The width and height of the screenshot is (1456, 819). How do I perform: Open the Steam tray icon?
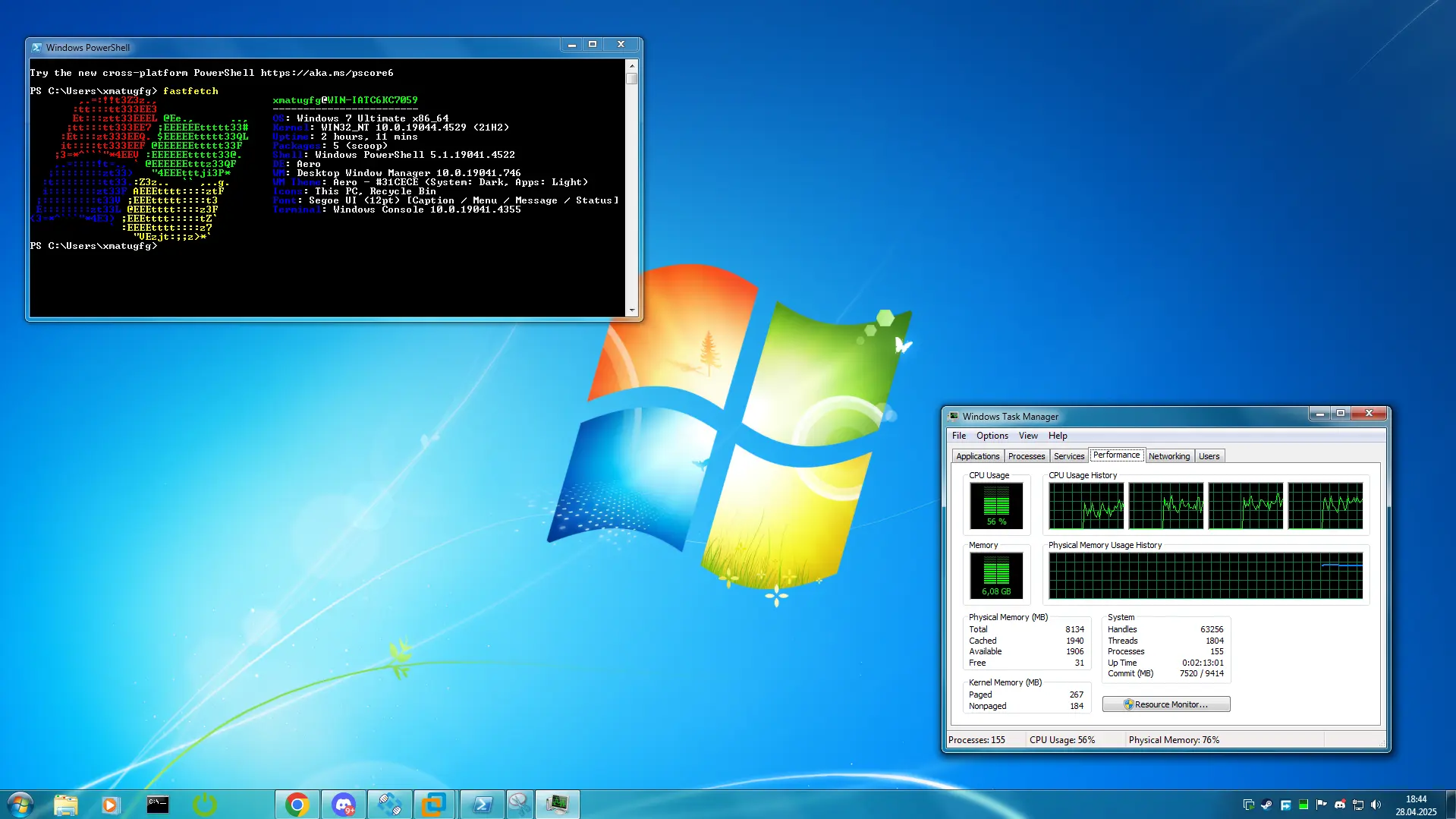tap(1267, 805)
